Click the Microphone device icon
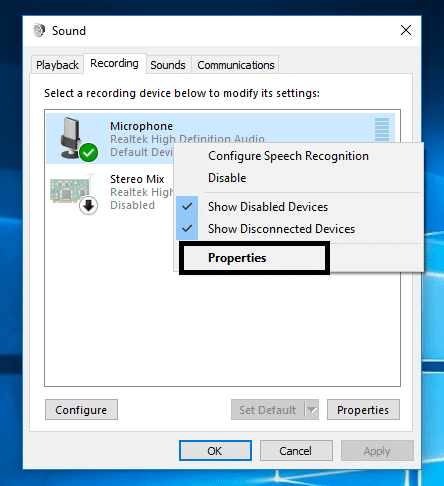444x486 pixels. (x=79, y=139)
